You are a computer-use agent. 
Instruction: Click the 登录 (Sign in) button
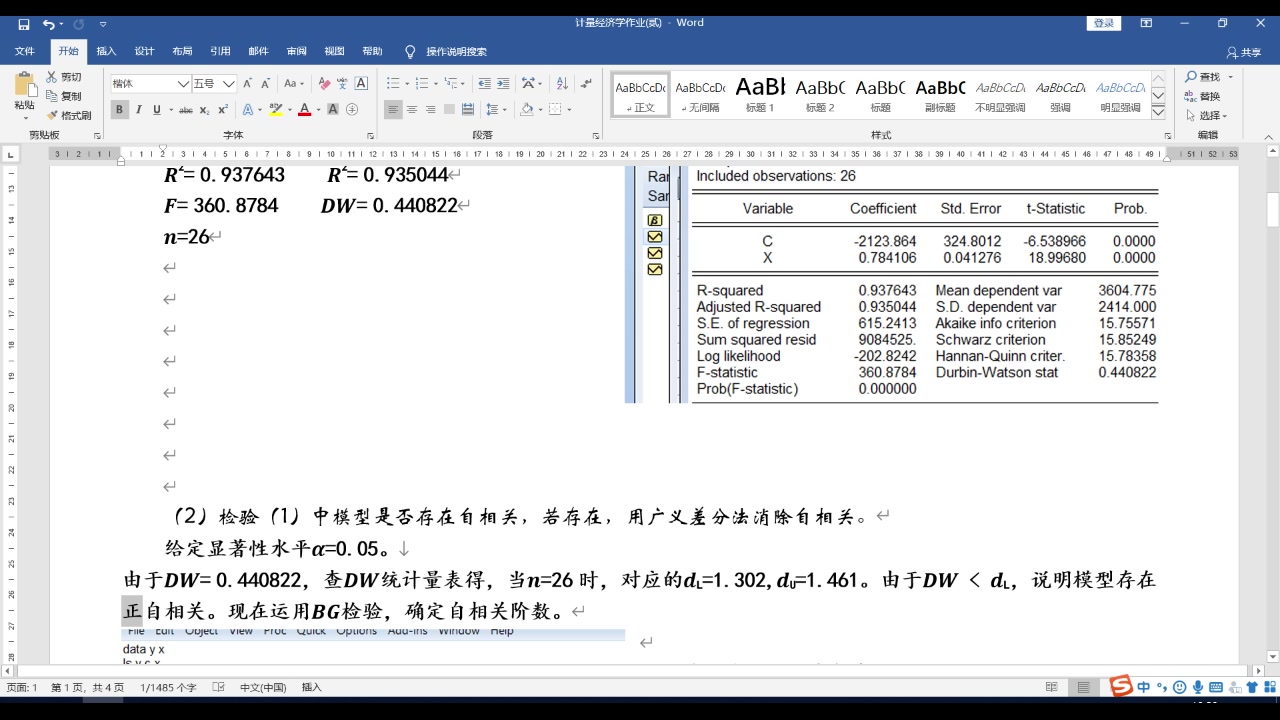coord(1104,23)
